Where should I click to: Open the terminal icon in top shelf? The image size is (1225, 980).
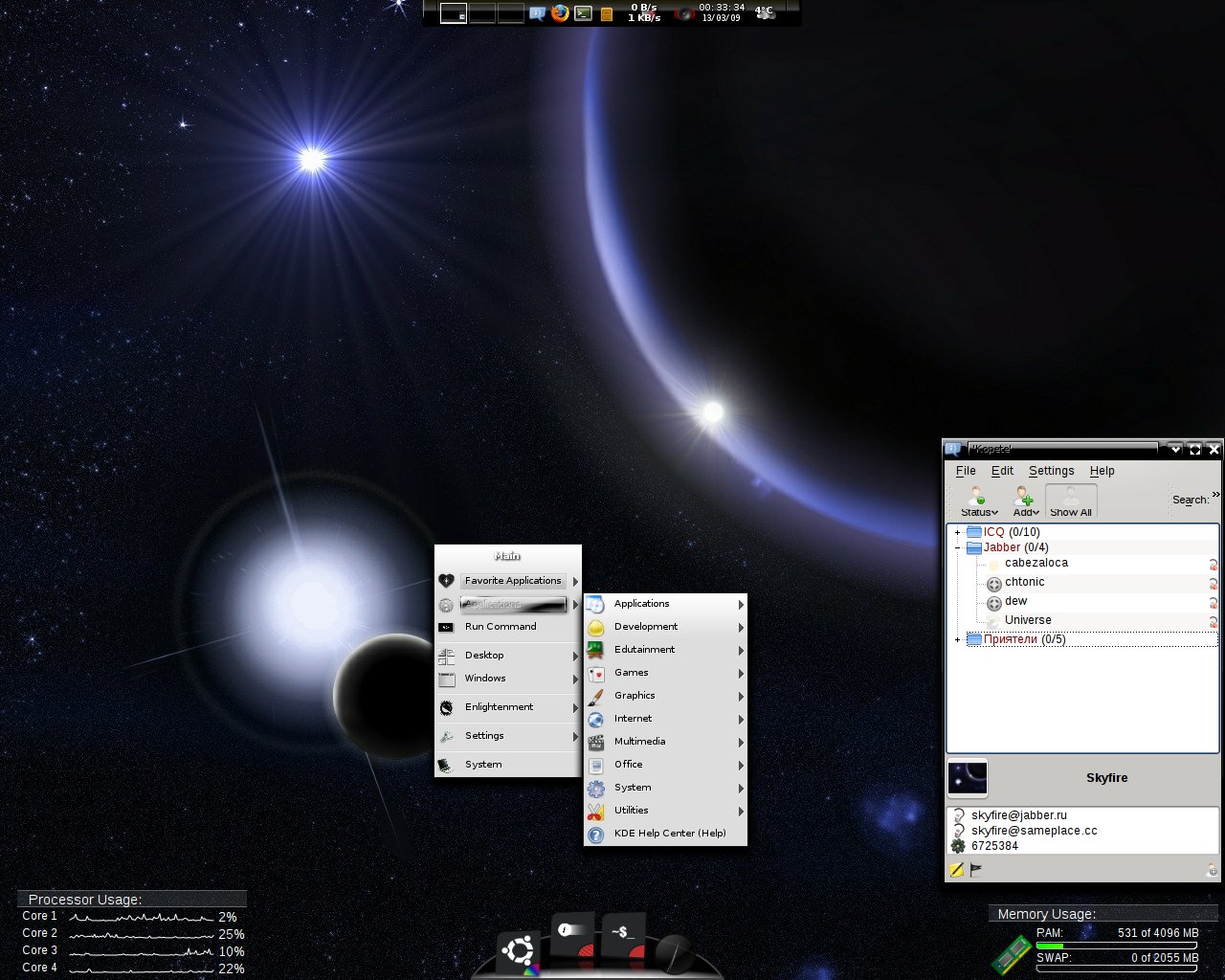coord(583,13)
